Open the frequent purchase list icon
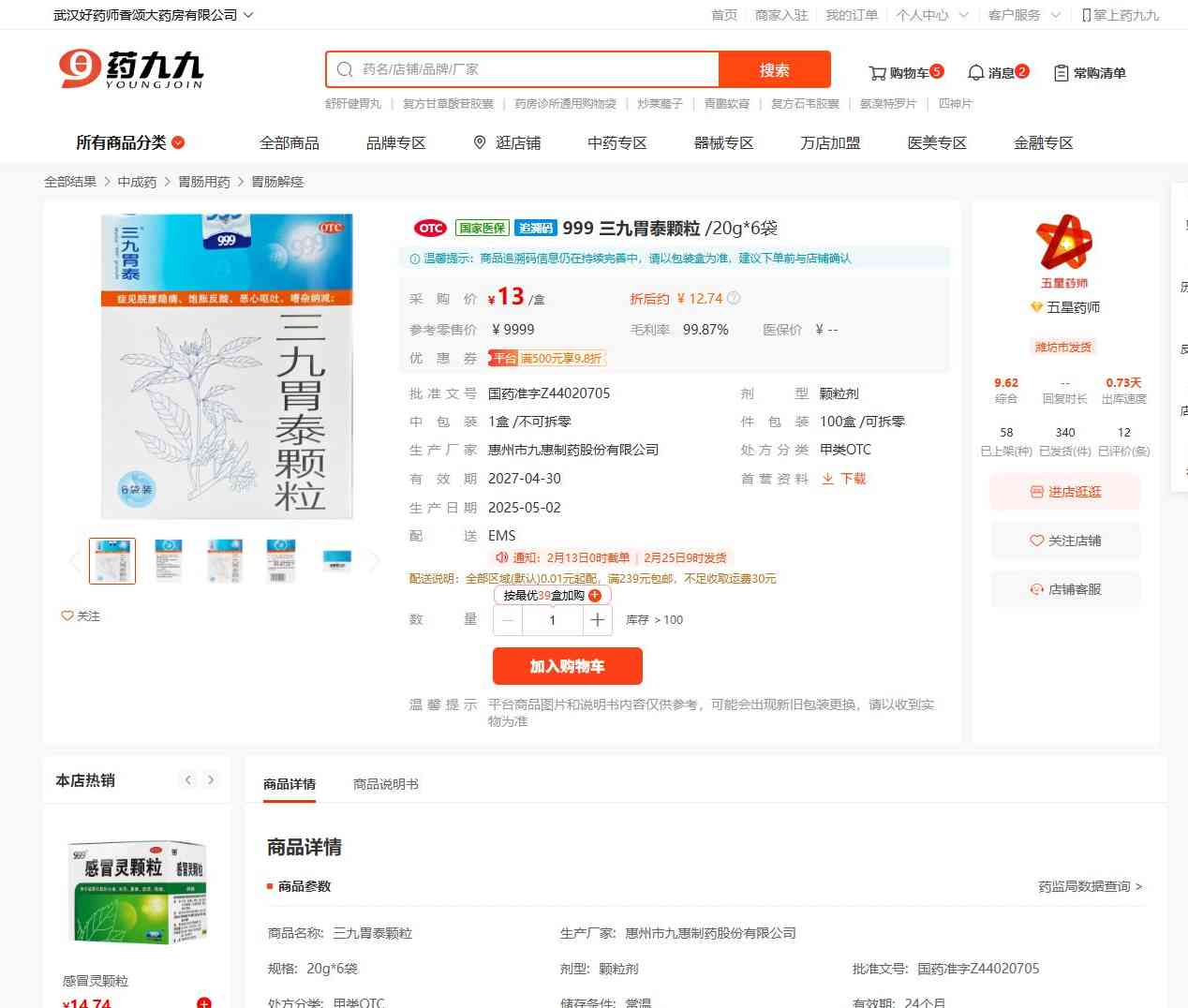 click(x=1061, y=73)
